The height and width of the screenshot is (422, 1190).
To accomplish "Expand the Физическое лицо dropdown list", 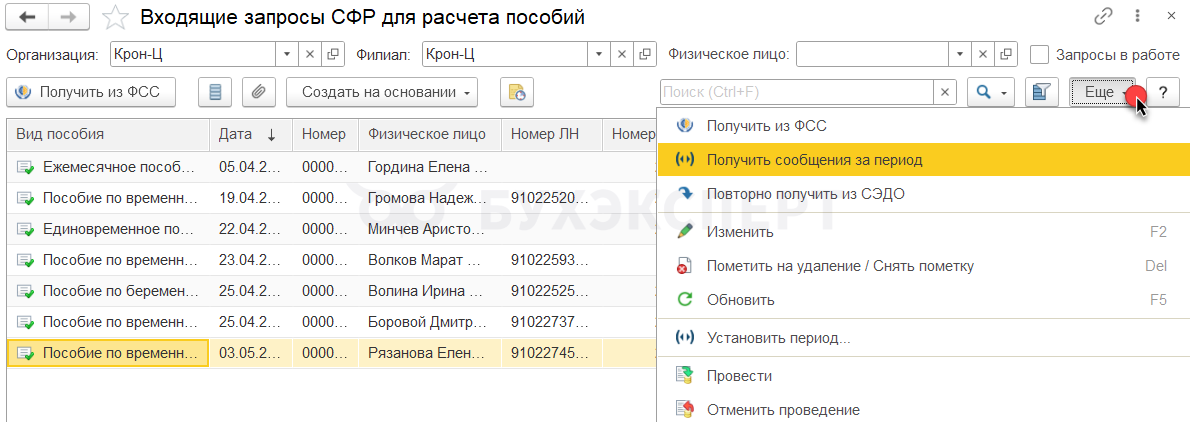I will coord(961,55).
